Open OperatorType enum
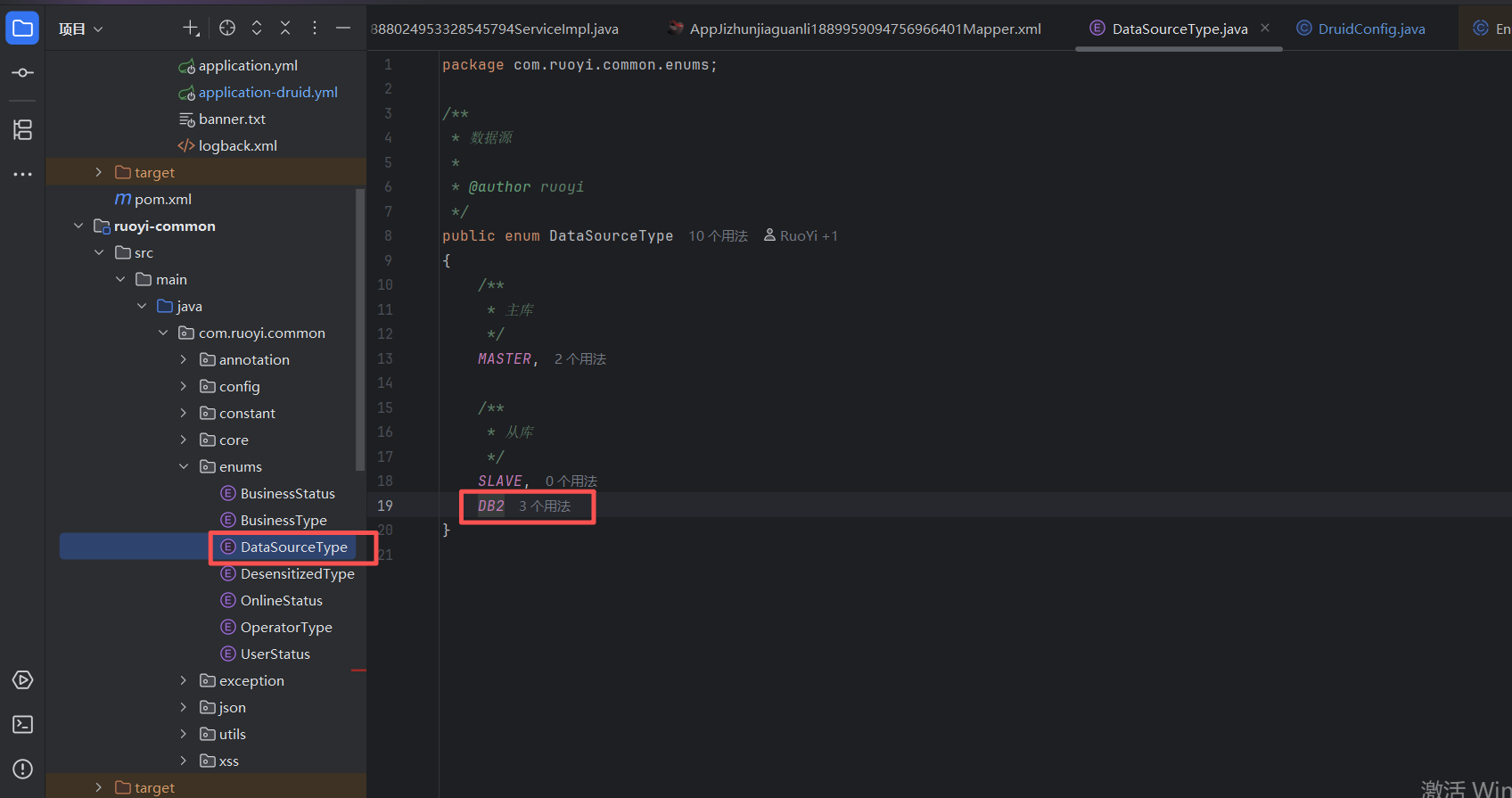The image size is (1512, 798). click(276, 628)
